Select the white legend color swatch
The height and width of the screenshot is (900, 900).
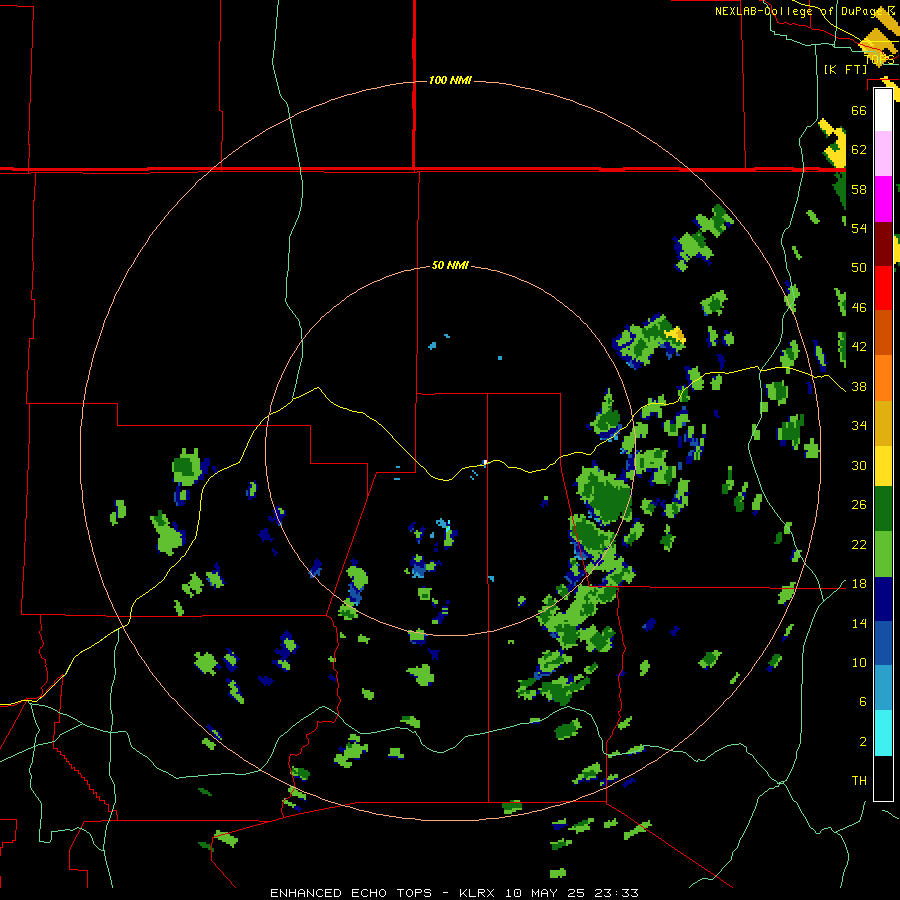883,110
